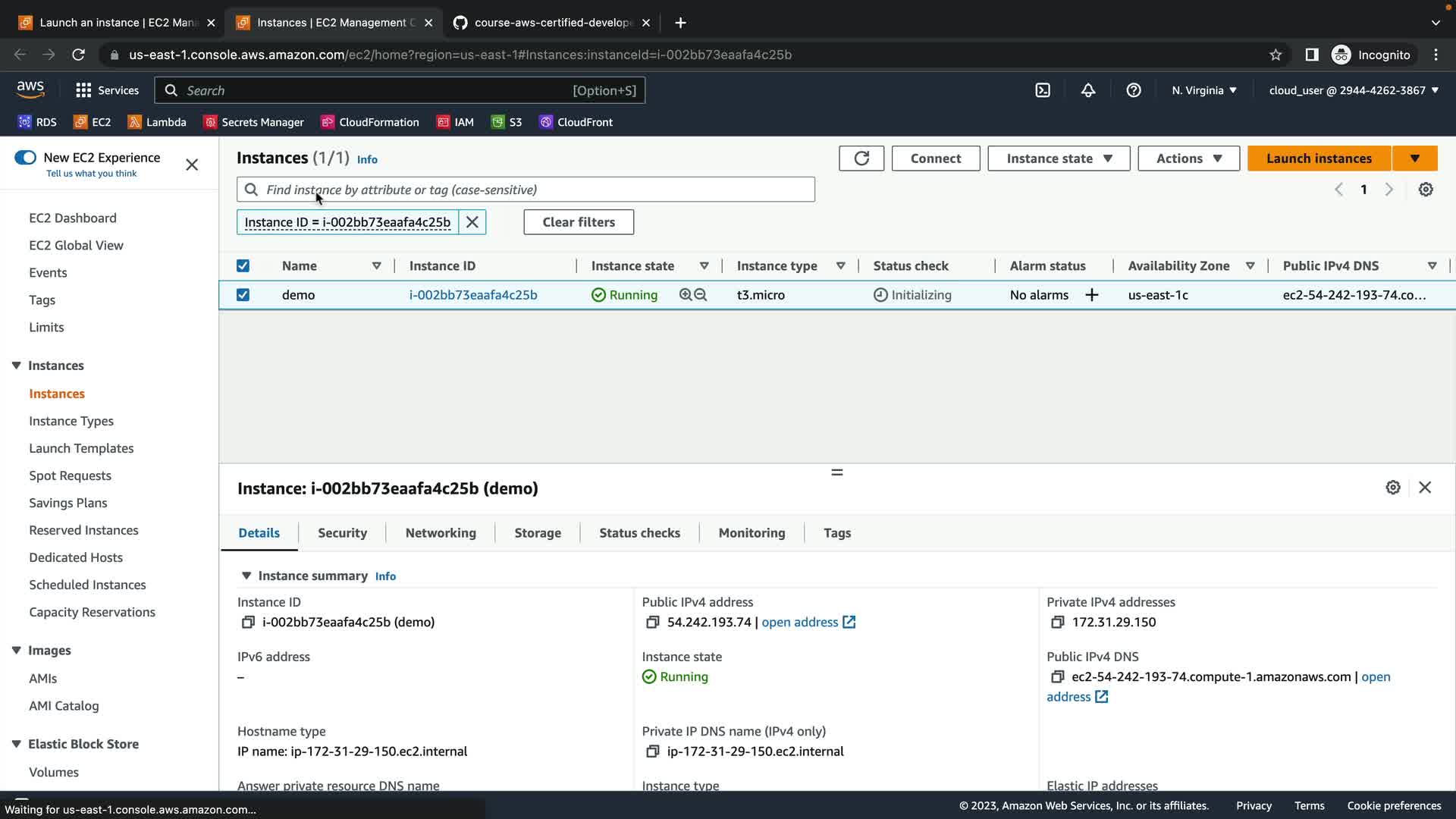
Task: Add an alarm with plus icon
Action: tap(1091, 295)
